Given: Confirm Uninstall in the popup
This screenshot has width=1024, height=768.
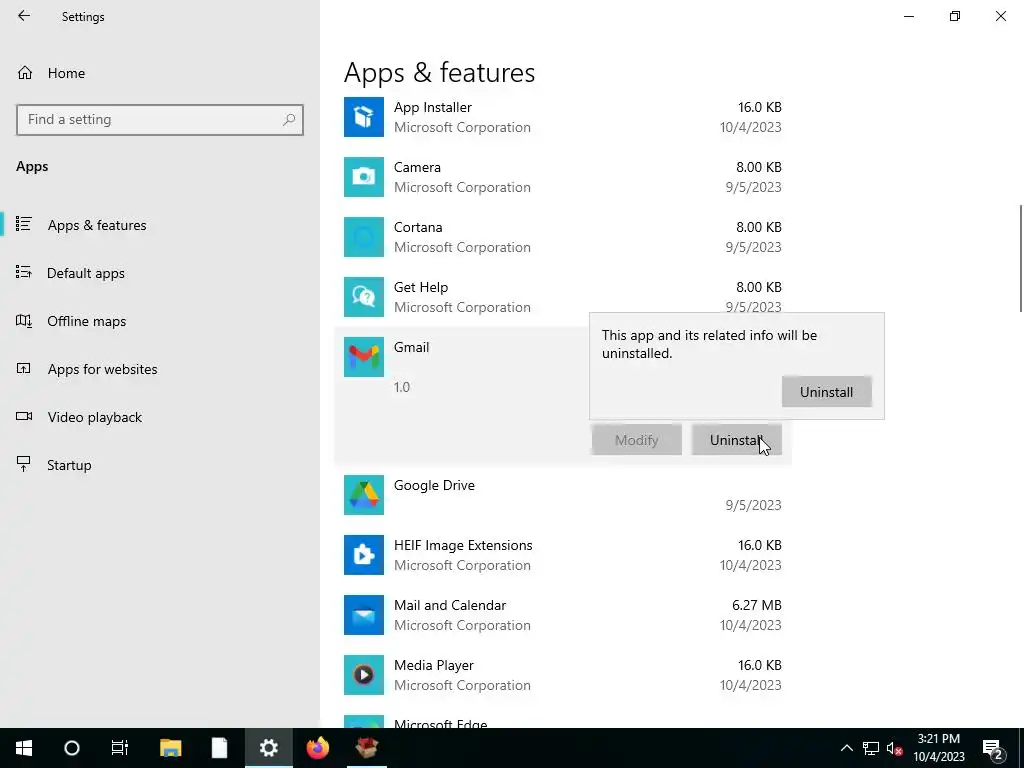Looking at the screenshot, I should (x=826, y=392).
